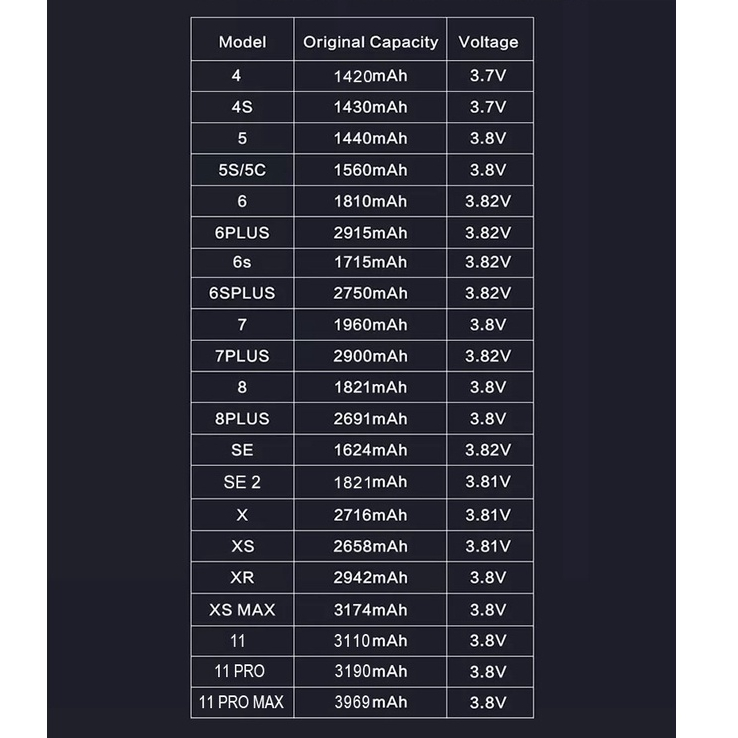Viewport: 738px width, 738px height.
Task: Select the 3969mAh capacity cell
Action: 370,702
